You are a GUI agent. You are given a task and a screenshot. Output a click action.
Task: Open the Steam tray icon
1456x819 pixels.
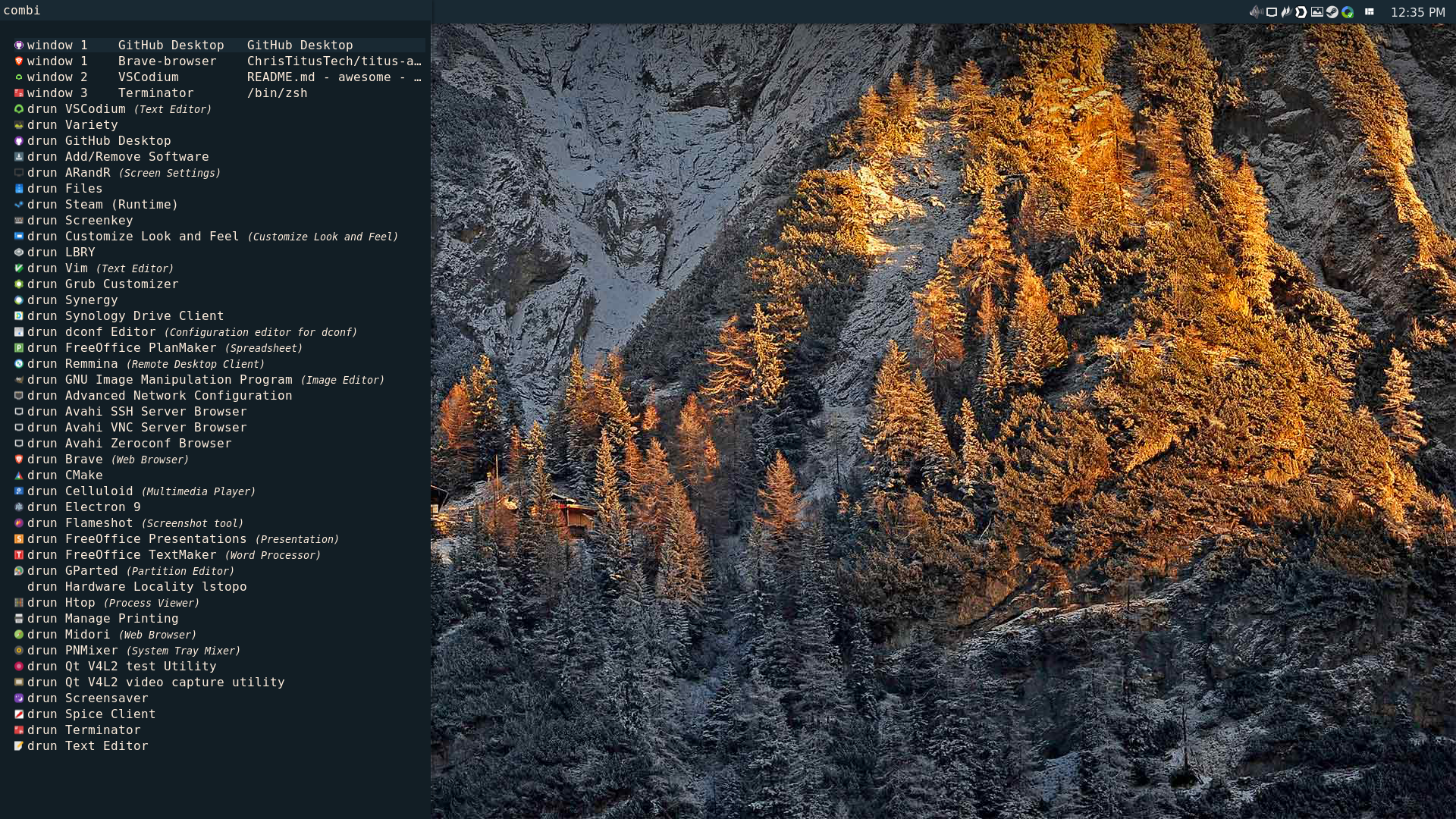click(1332, 11)
